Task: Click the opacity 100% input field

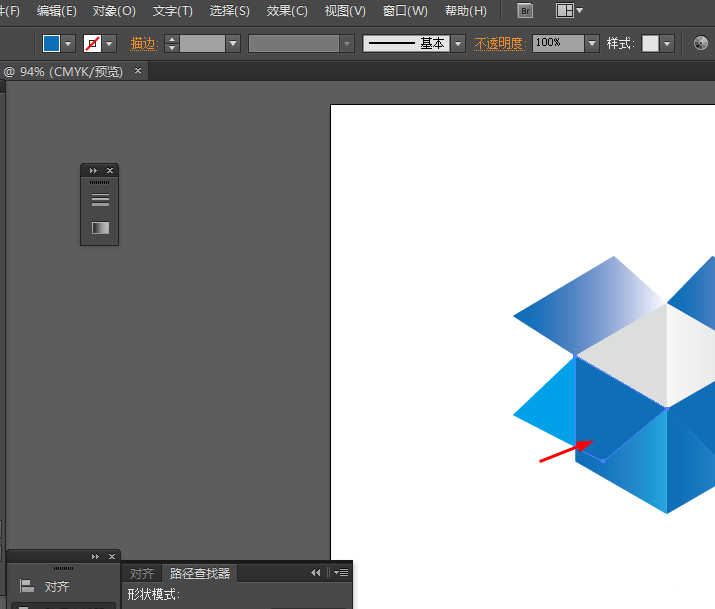Action: pyautogui.click(x=557, y=44)
